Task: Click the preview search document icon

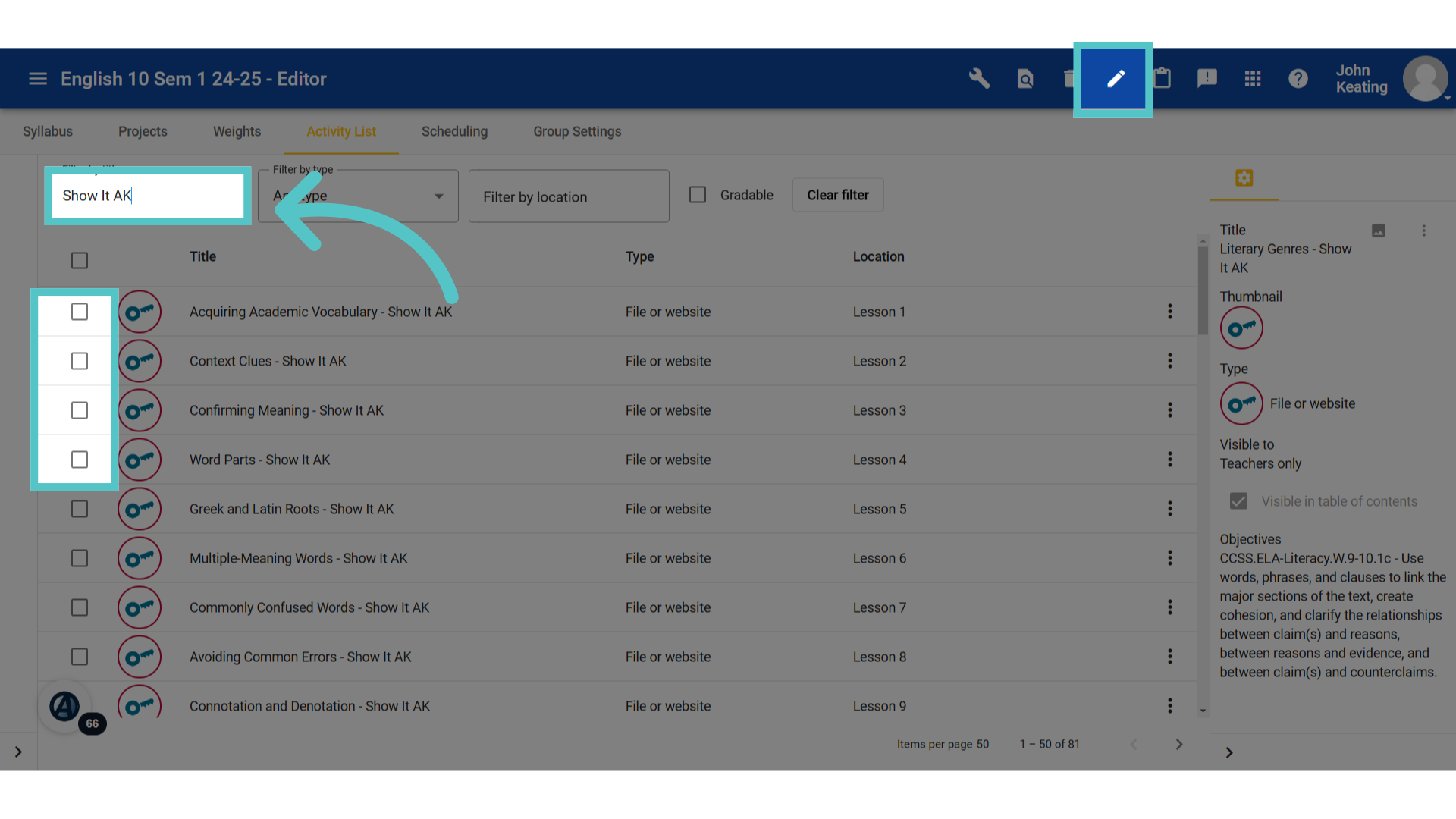Action: 1025,79
